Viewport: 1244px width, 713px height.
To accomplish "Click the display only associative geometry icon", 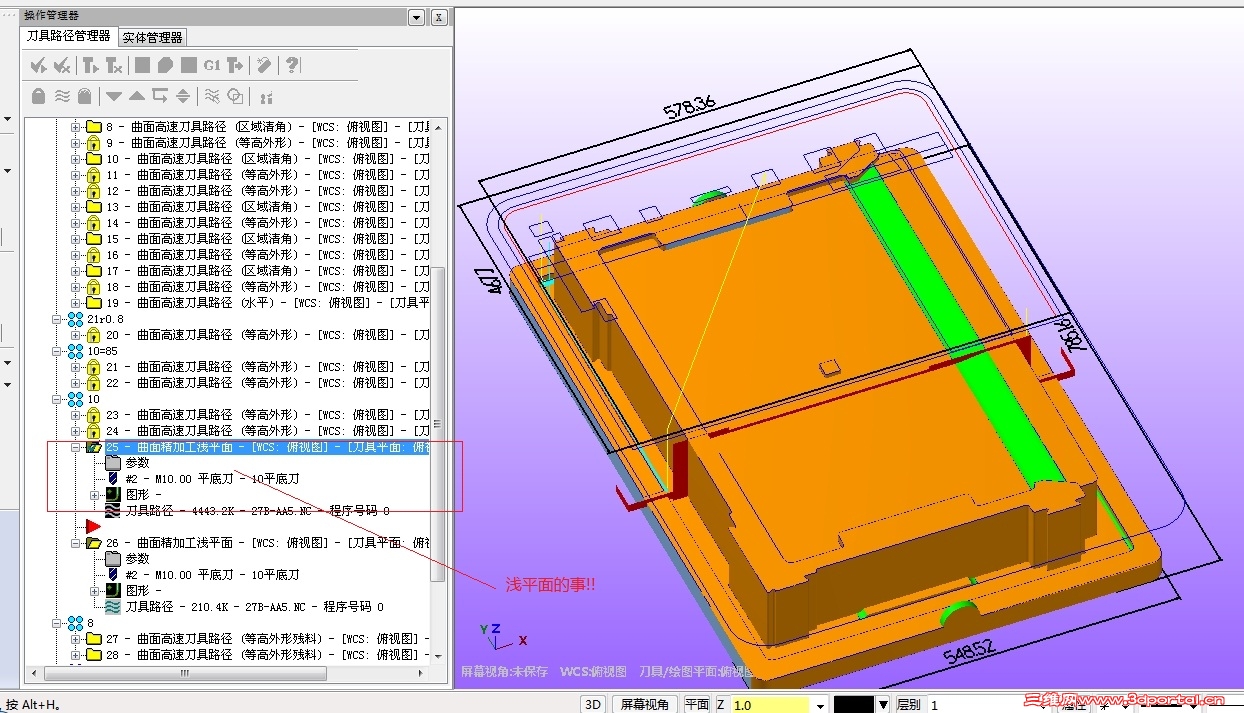I will (x=236, y=96).
